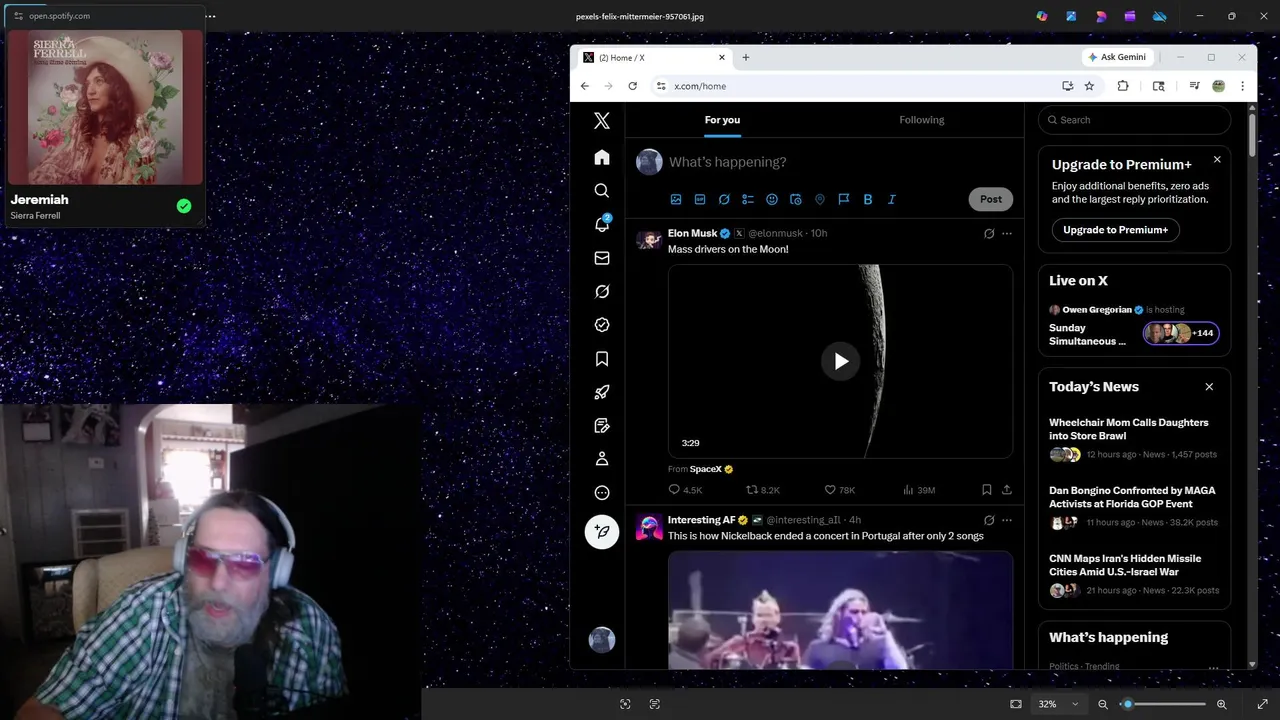This screenshot has height=720, width=1280.
Task: Join the live space with +144 listeners
Action: [x=1181, y=333]
